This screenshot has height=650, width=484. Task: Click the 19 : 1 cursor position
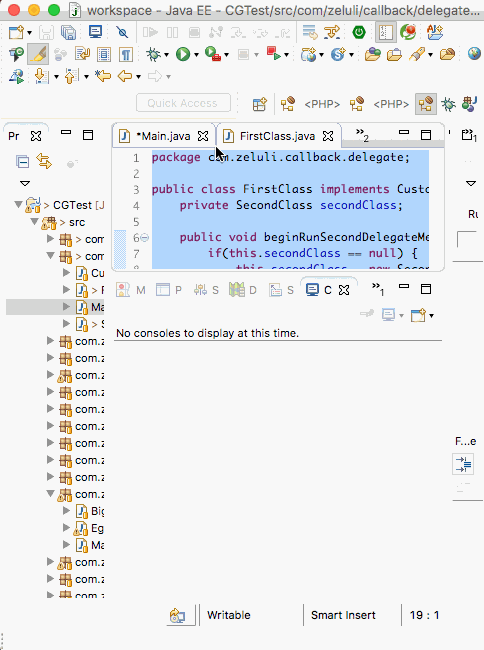click(424, 615)
